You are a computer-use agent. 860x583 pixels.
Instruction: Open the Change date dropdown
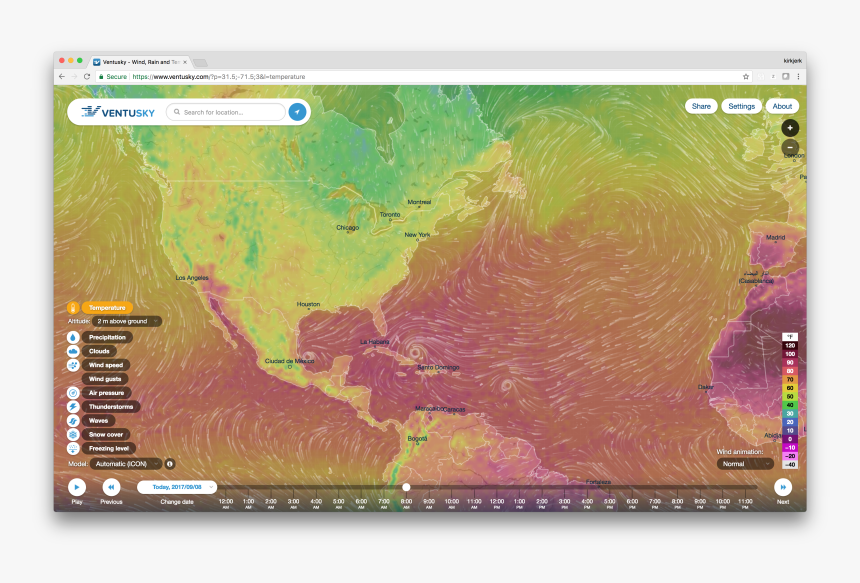pos(177,487)
